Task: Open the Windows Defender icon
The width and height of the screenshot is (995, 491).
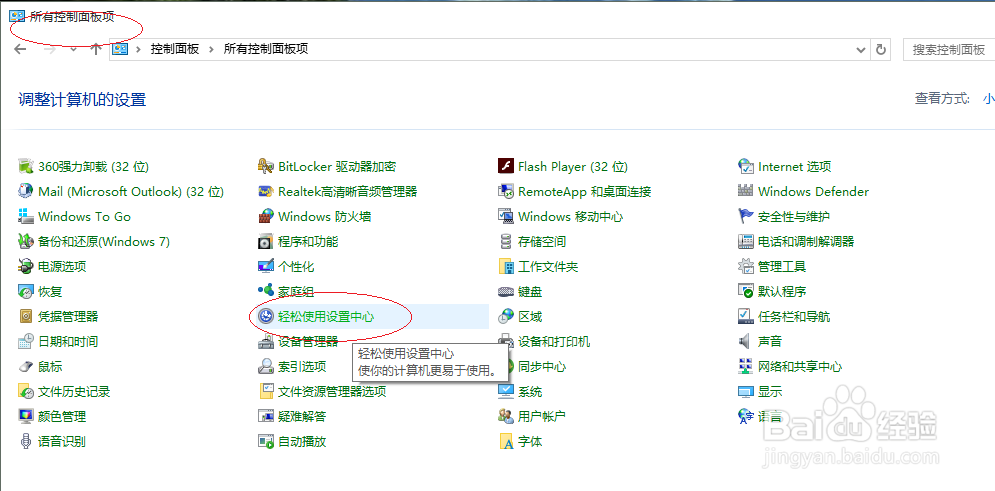Action: (746, 192)
